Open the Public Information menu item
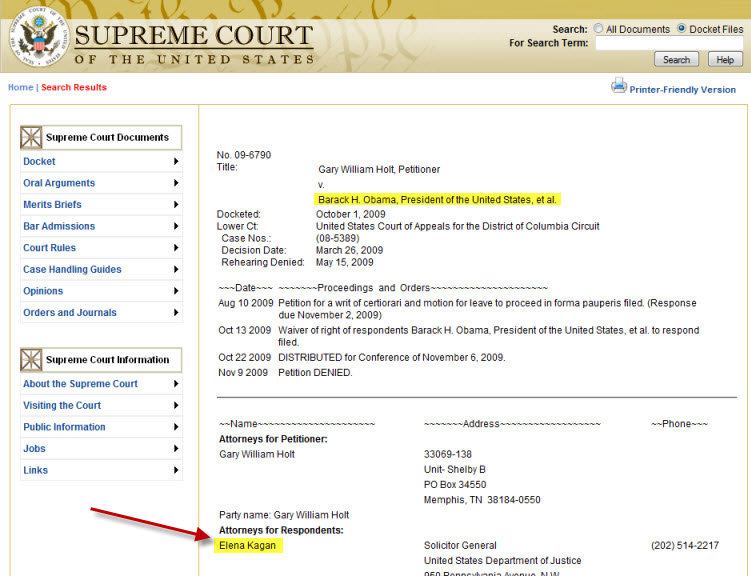This screenshot has width=751, height=576. click(64, 427)
